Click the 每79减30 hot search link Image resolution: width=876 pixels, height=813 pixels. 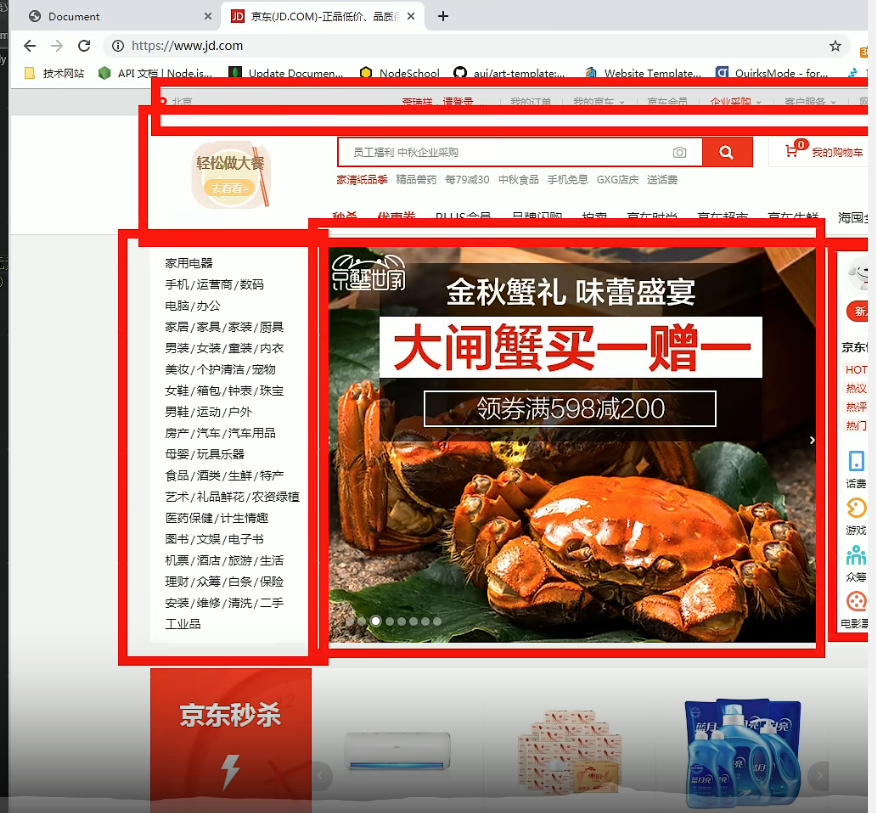coord(467,179)
